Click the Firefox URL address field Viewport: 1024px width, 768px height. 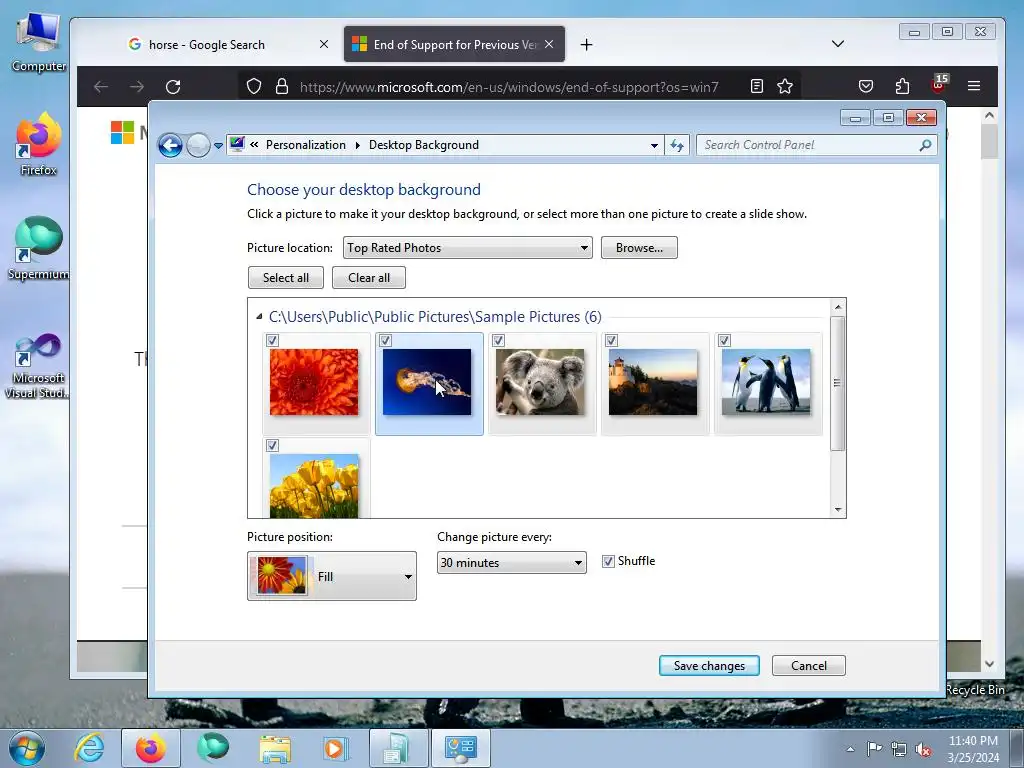509,87
